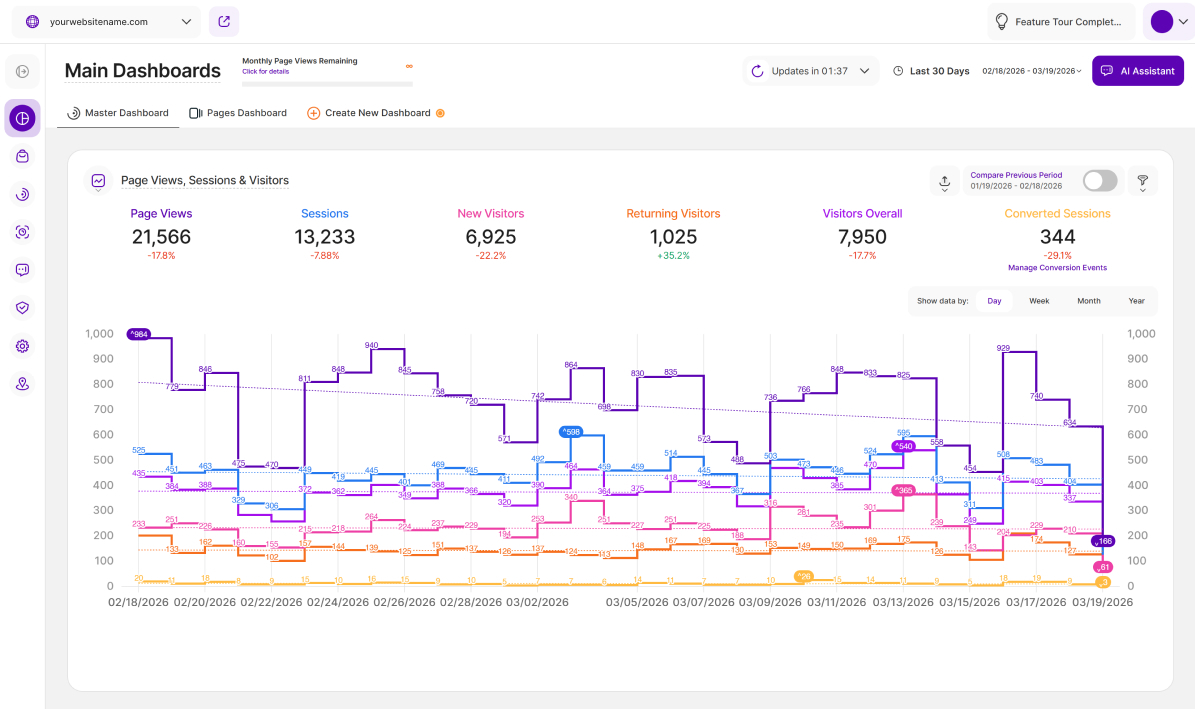Viewport: 1195px width, 709px height.
Task: Click the Monthly Page Views Remaining progress bar
Action: tap(327, 83)
